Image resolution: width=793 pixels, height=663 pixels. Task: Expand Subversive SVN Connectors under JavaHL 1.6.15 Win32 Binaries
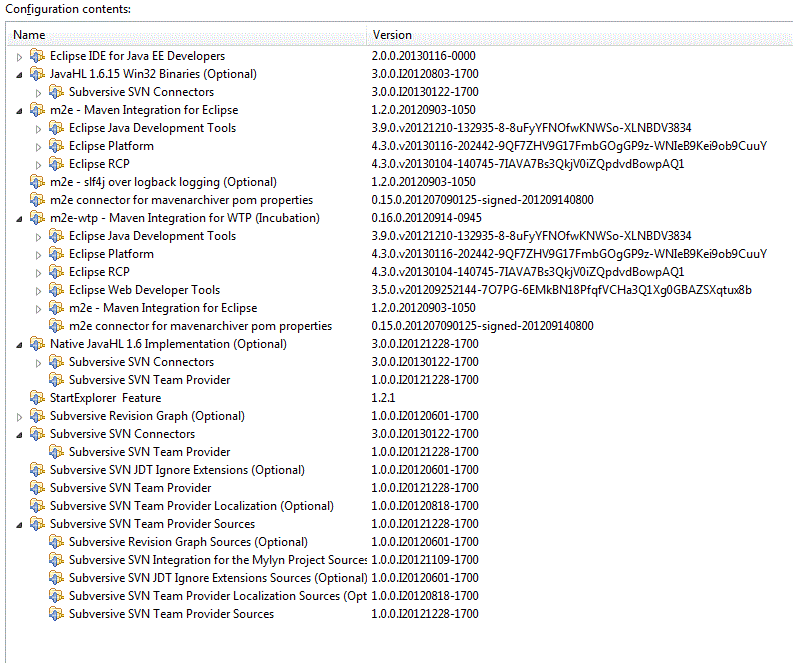pyautogui.click(x=38, y=93)
